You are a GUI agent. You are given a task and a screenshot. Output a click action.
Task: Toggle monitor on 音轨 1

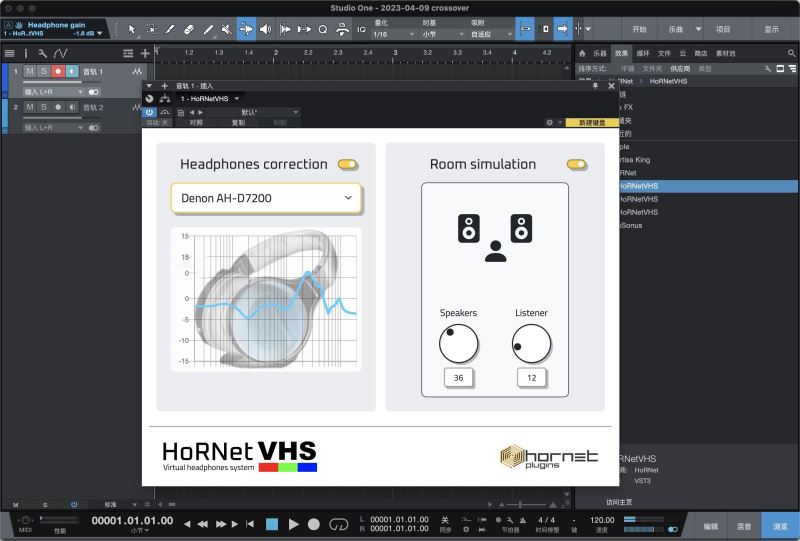point(72,71)
